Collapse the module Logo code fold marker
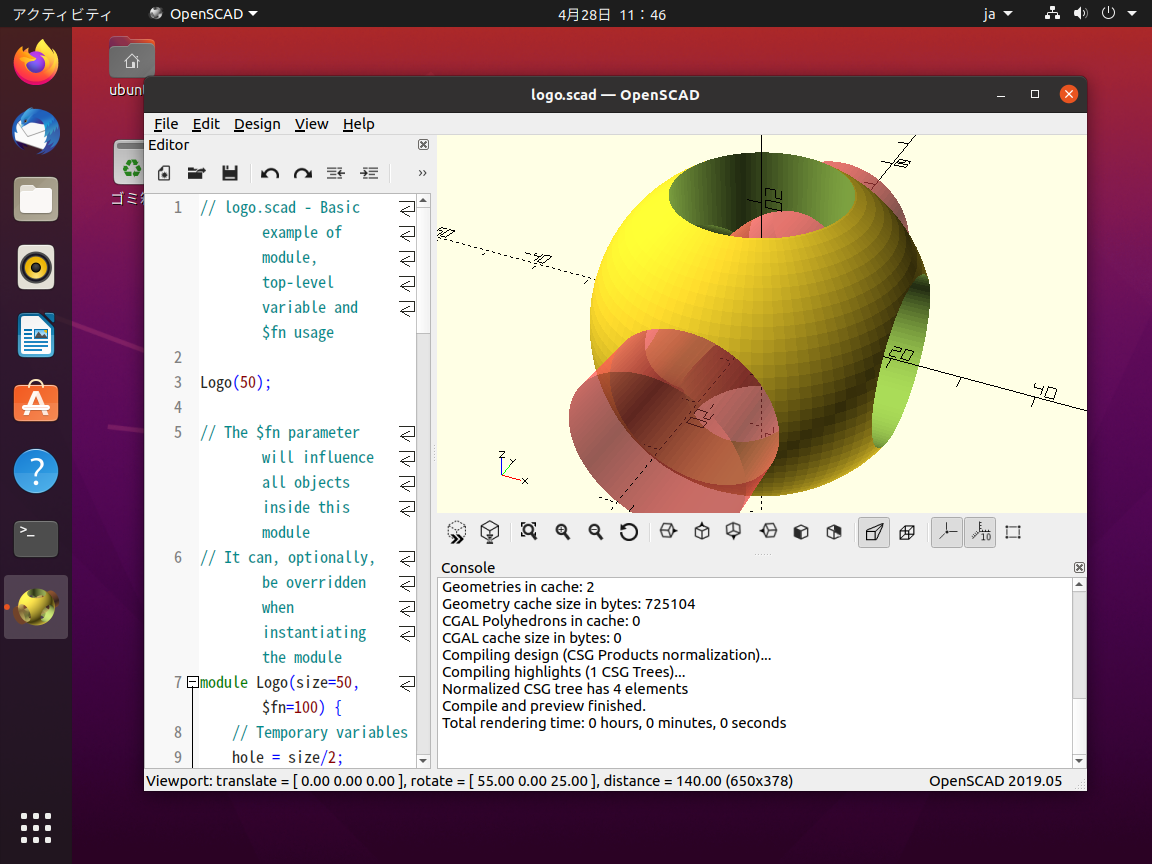Viewport: 1152px width, 864px height. click(x=192, y=683)
